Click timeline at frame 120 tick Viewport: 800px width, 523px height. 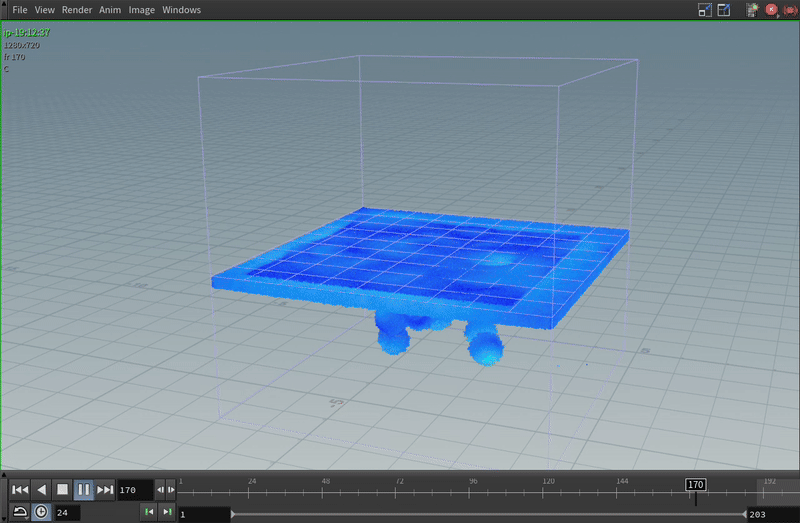coord(543,493)
